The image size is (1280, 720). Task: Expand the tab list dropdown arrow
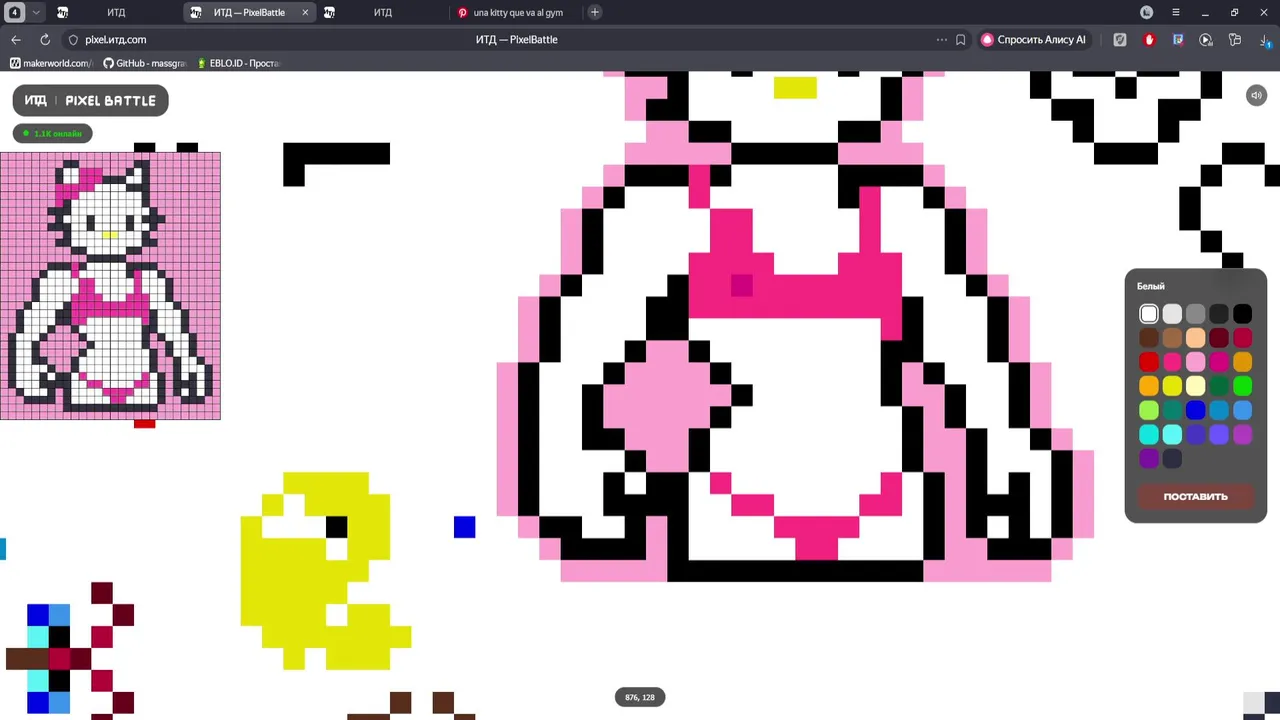pyautogui.click(x=36, y=12)
